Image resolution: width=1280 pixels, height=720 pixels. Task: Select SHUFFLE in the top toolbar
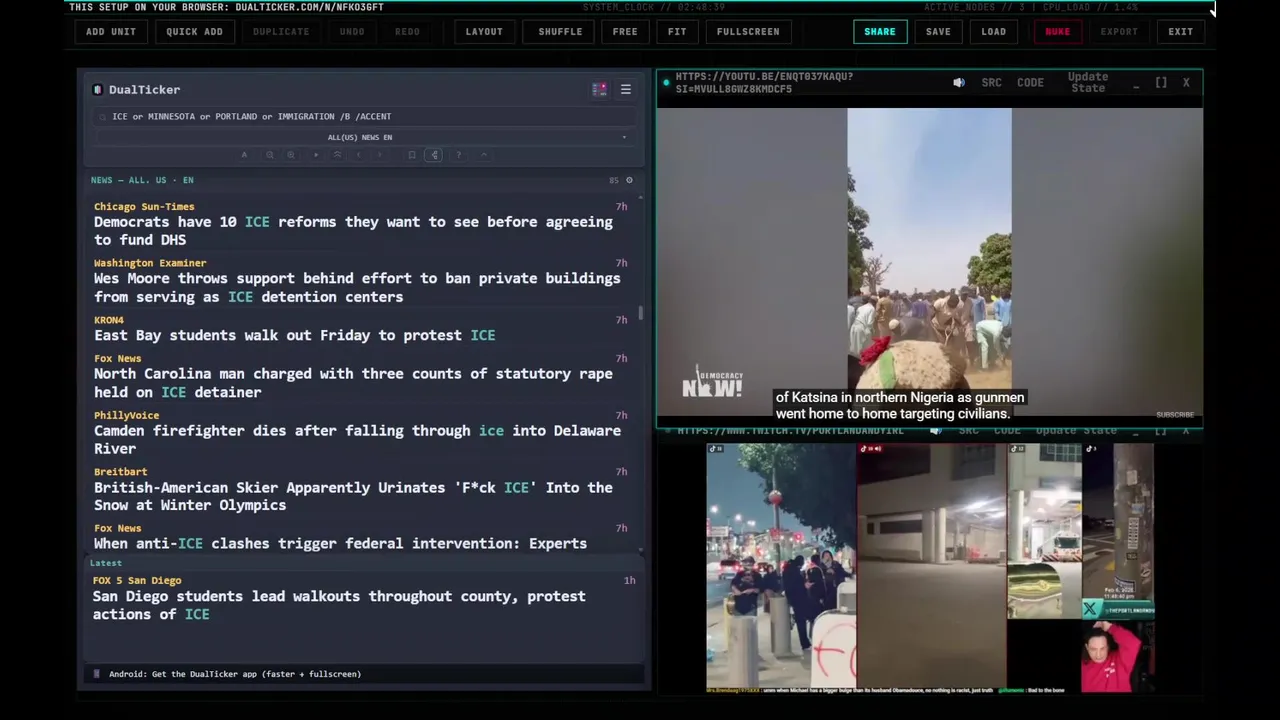[560, 31]
